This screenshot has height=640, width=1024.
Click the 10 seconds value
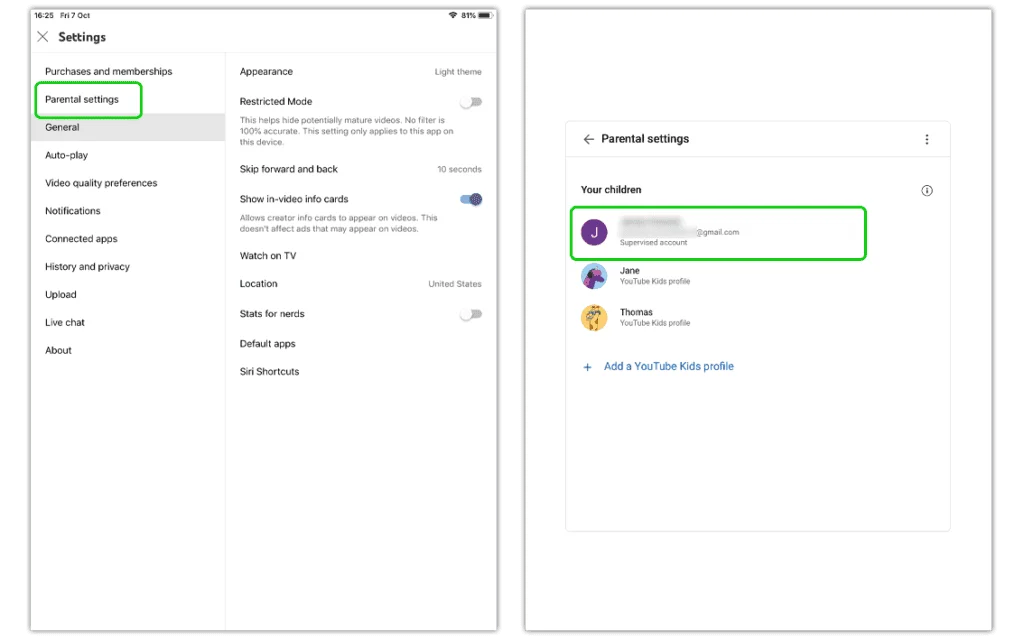coord(459,169)
